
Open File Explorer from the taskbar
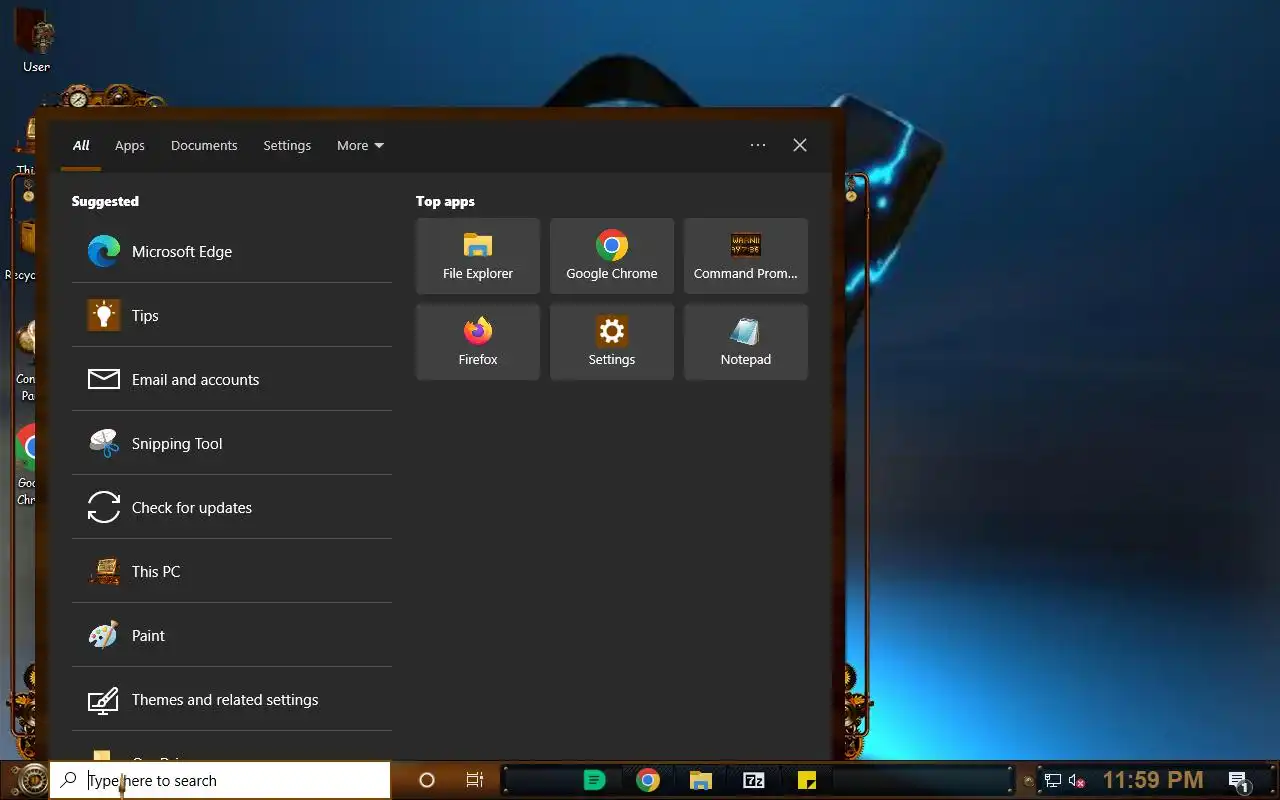pyautogui.click(x=700, y=780)
